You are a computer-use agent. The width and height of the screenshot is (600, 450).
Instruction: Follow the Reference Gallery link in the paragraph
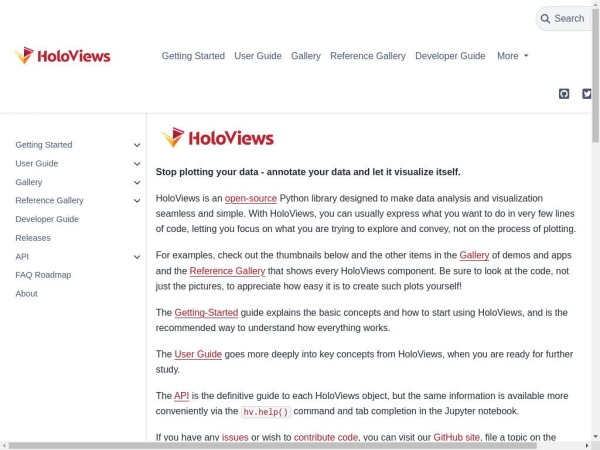click(227, 271)
